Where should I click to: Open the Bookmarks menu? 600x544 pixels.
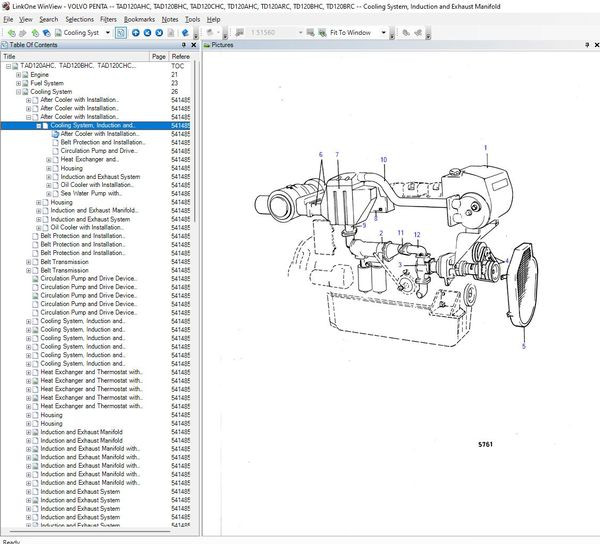tap(139, 19)
